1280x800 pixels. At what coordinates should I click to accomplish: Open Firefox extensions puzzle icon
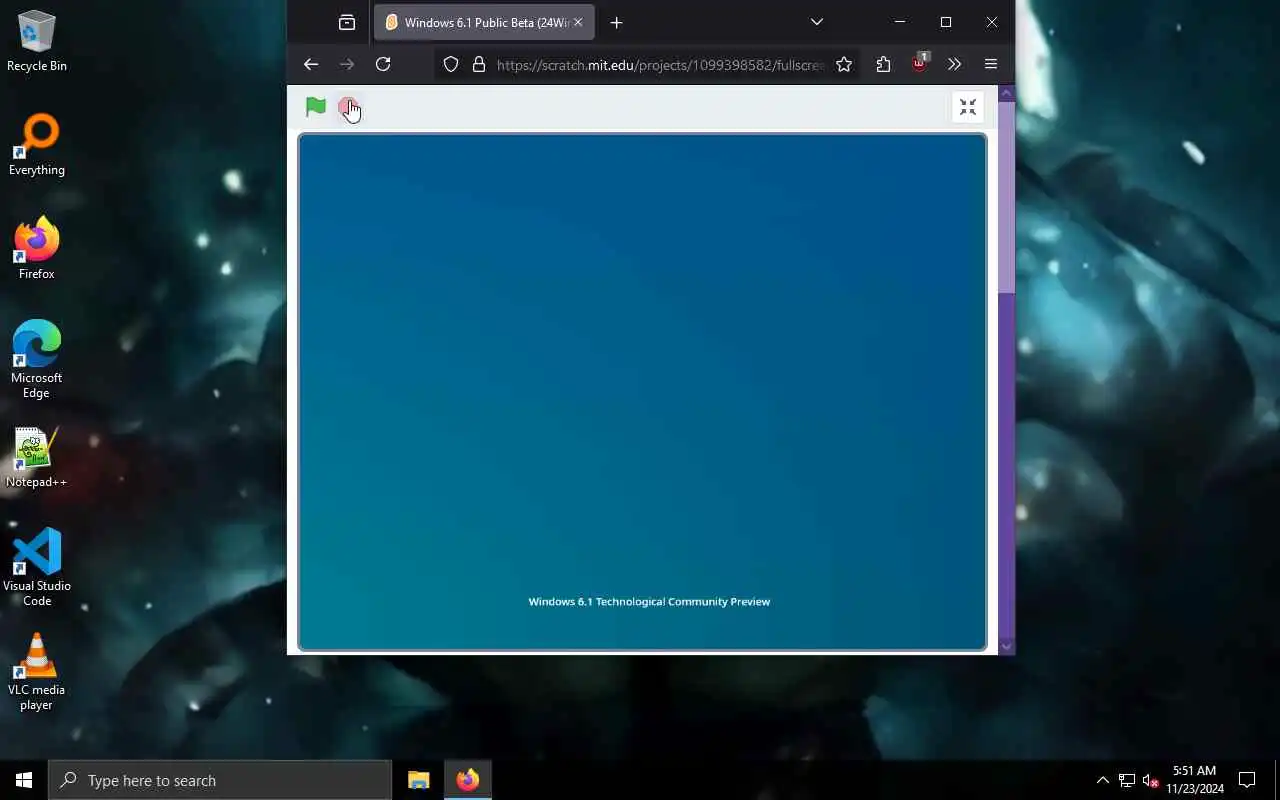point(883,64)
